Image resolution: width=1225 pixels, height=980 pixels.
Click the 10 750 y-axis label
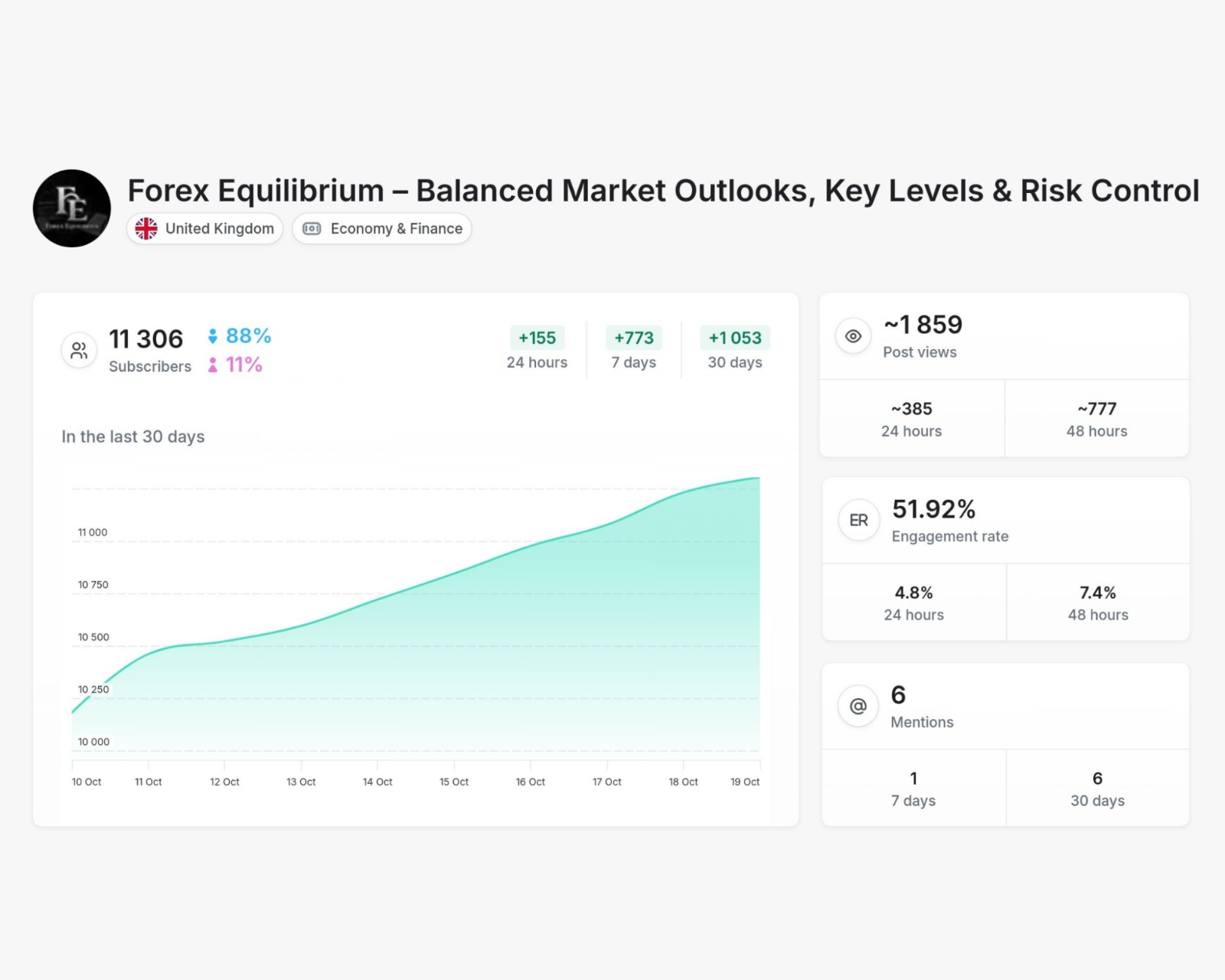pos(93,585)
